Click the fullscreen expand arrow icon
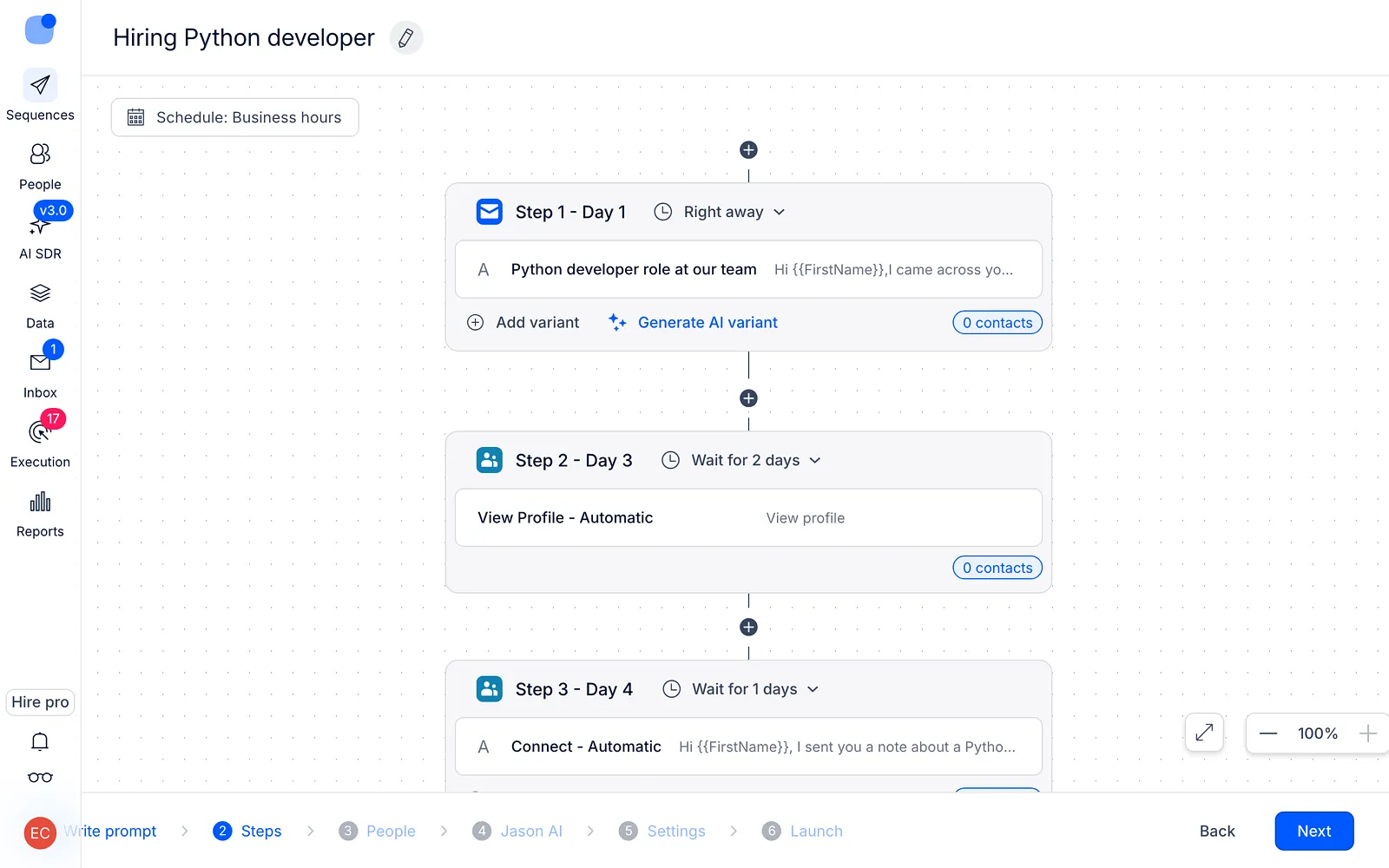This screenshot has height=868, width=1389. [x=1204, y=733]
